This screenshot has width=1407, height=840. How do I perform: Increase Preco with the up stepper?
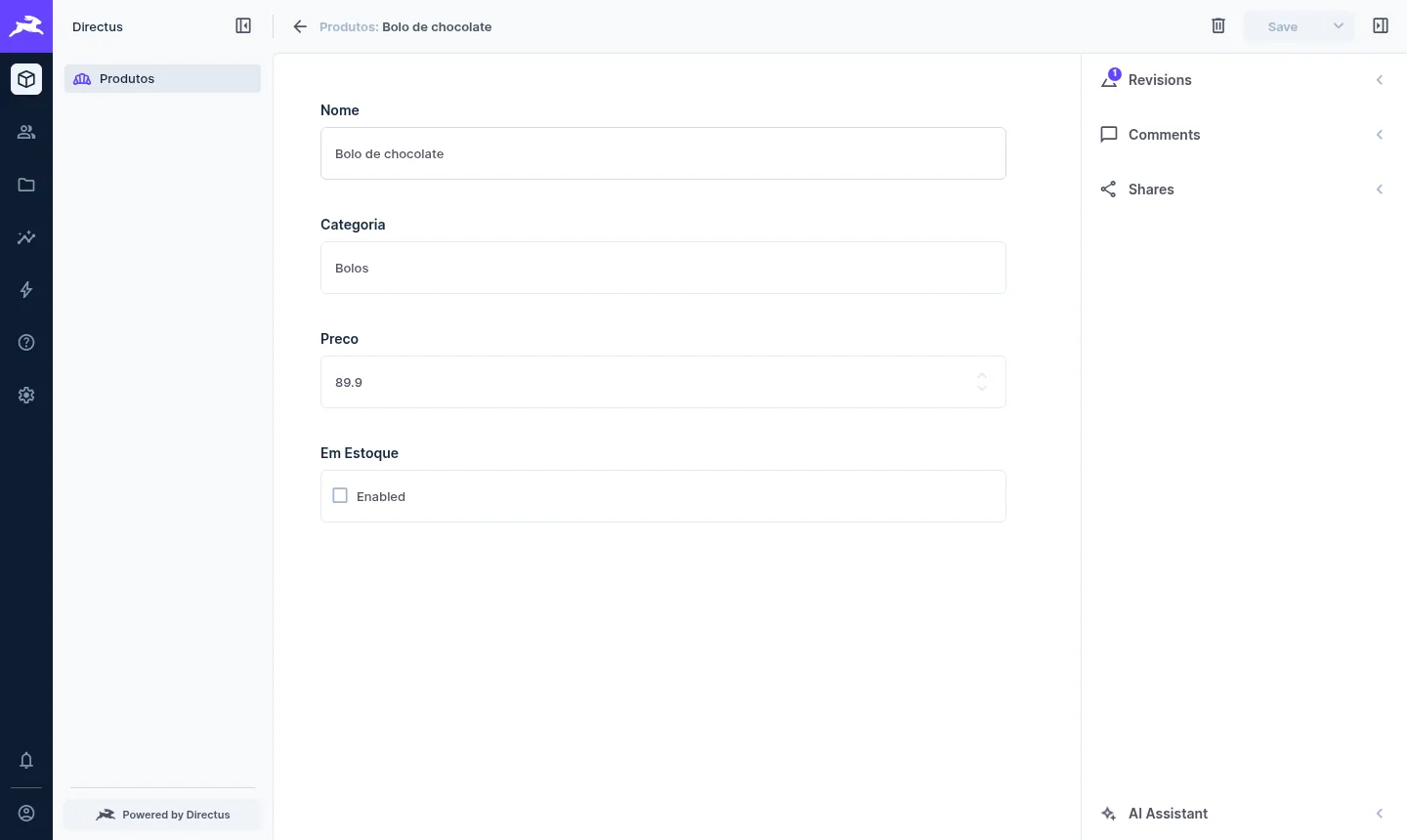[982, 375]
